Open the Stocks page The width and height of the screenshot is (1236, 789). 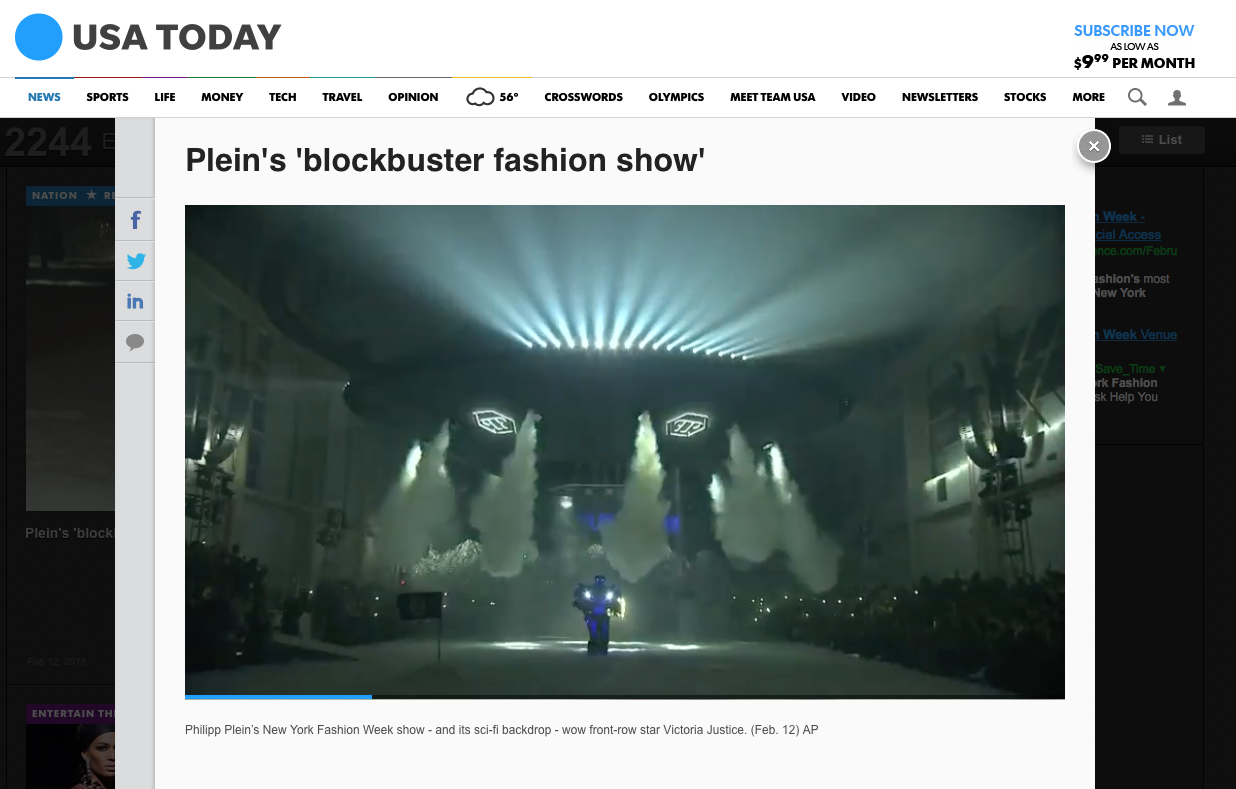(1025, 97)
